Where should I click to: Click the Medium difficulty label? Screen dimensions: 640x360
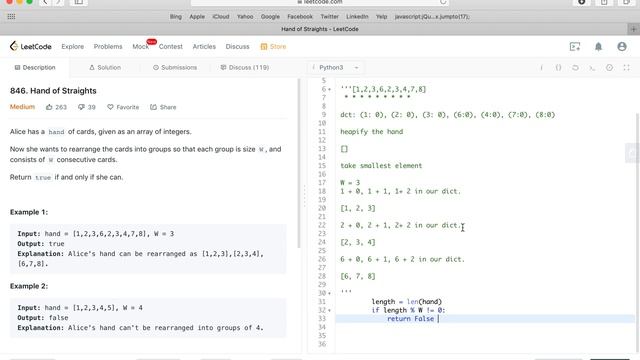[x=22, y=107]
